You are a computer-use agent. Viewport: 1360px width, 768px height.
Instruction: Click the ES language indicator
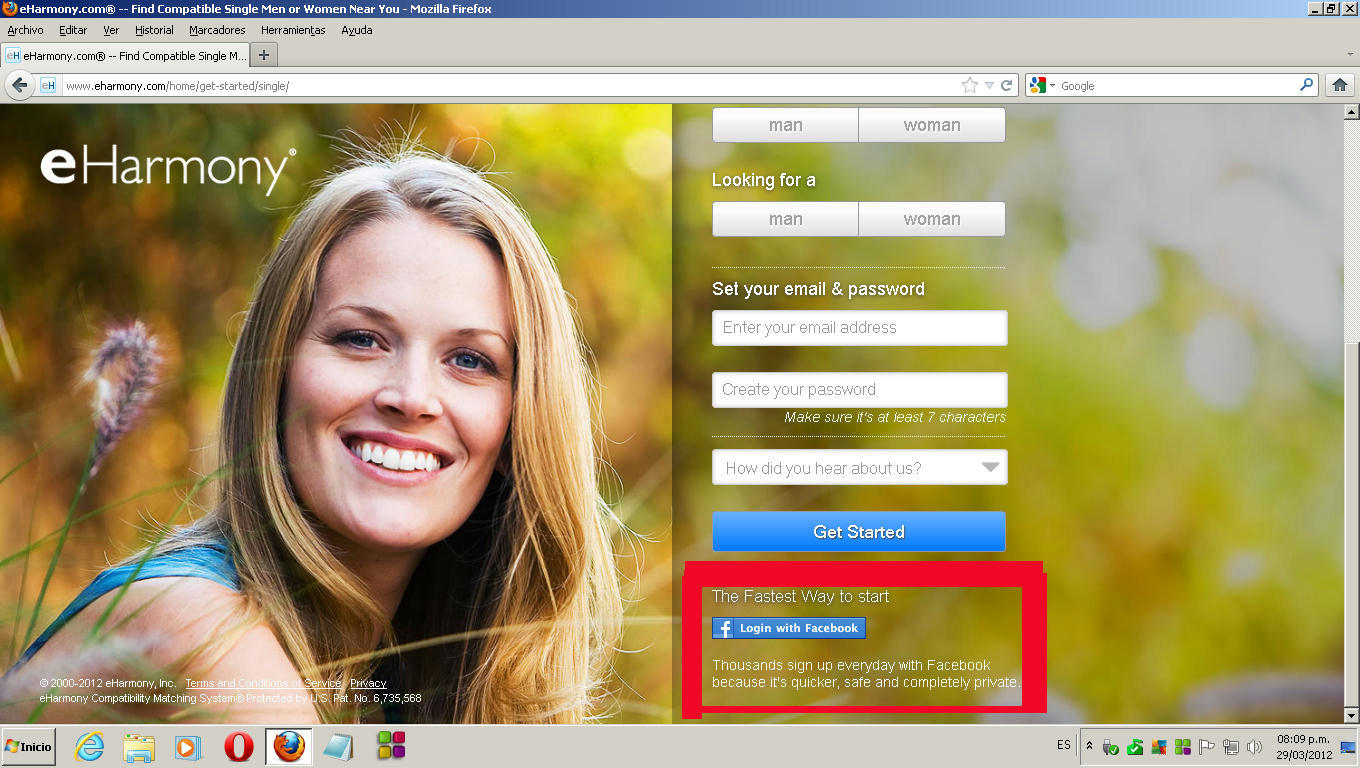point(1063,746)
